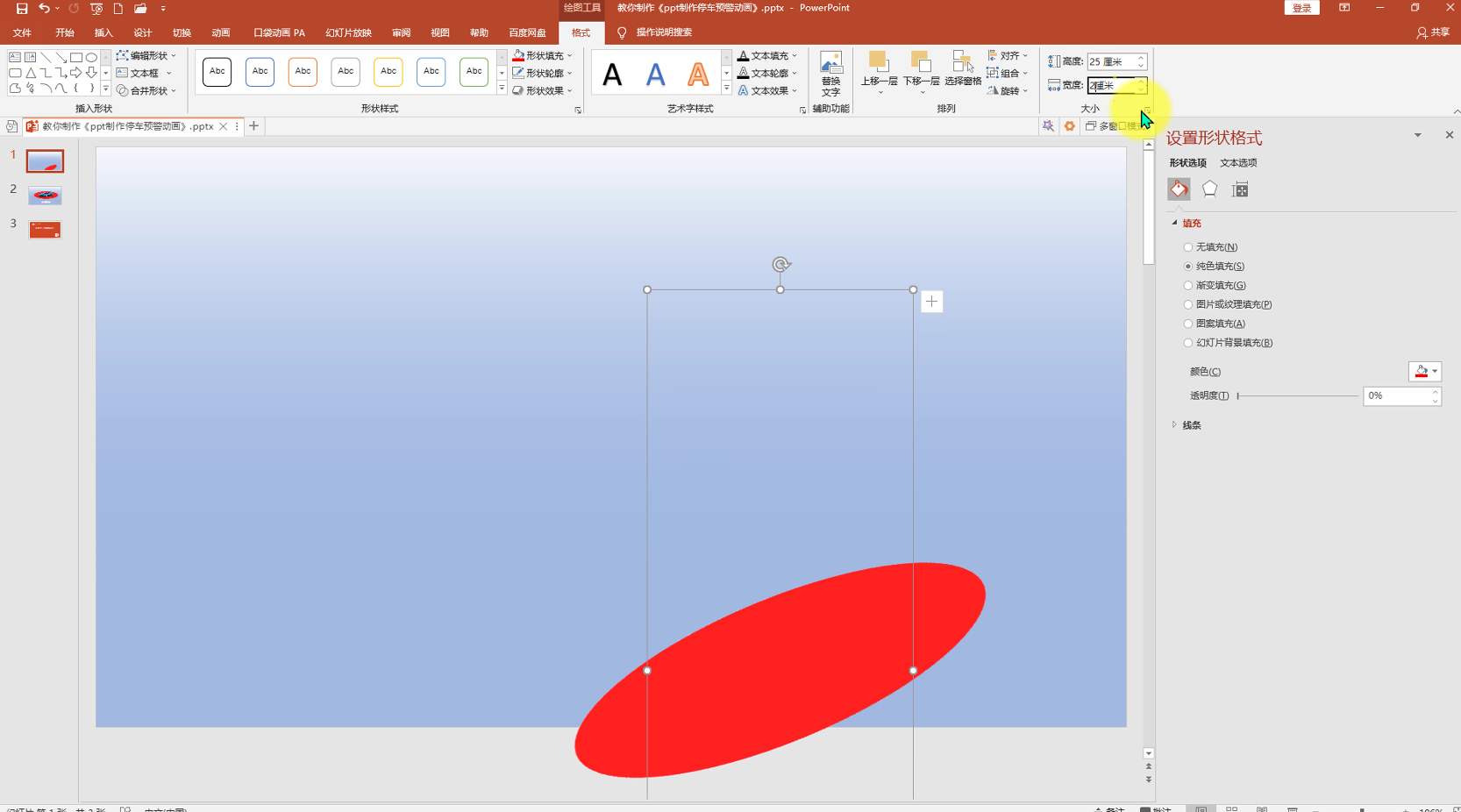Open the size & properties icon tab
Screen dimensions: 1461x812
point(1240,189)
